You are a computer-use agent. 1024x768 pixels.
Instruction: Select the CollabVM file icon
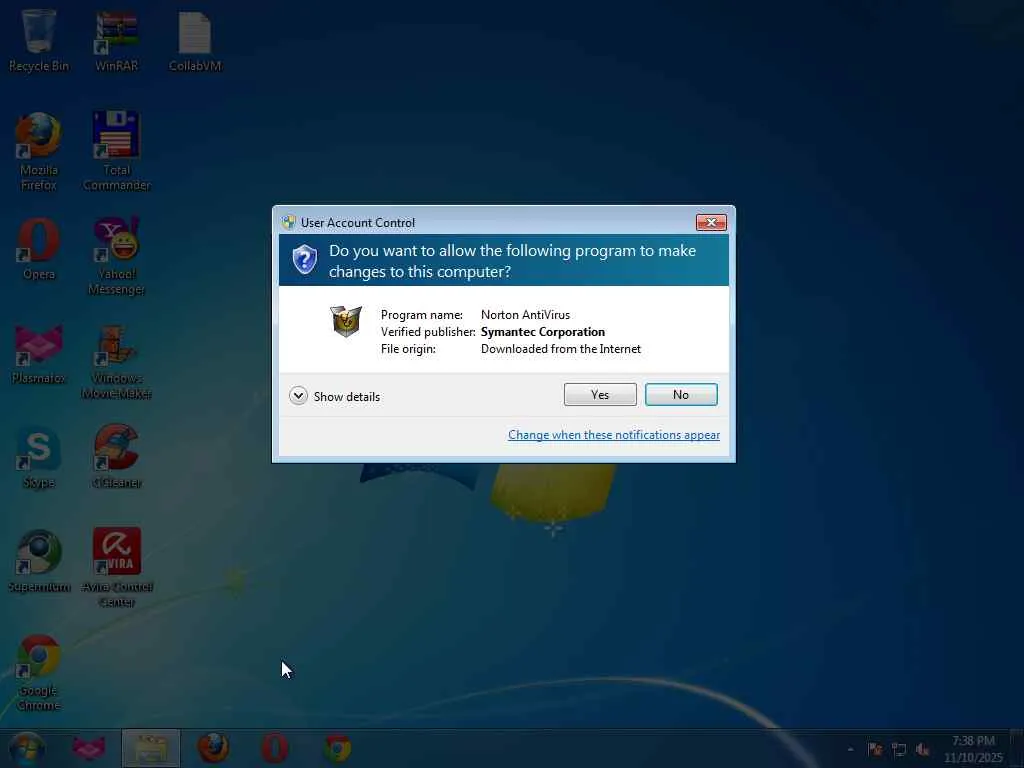pos(195,40)
